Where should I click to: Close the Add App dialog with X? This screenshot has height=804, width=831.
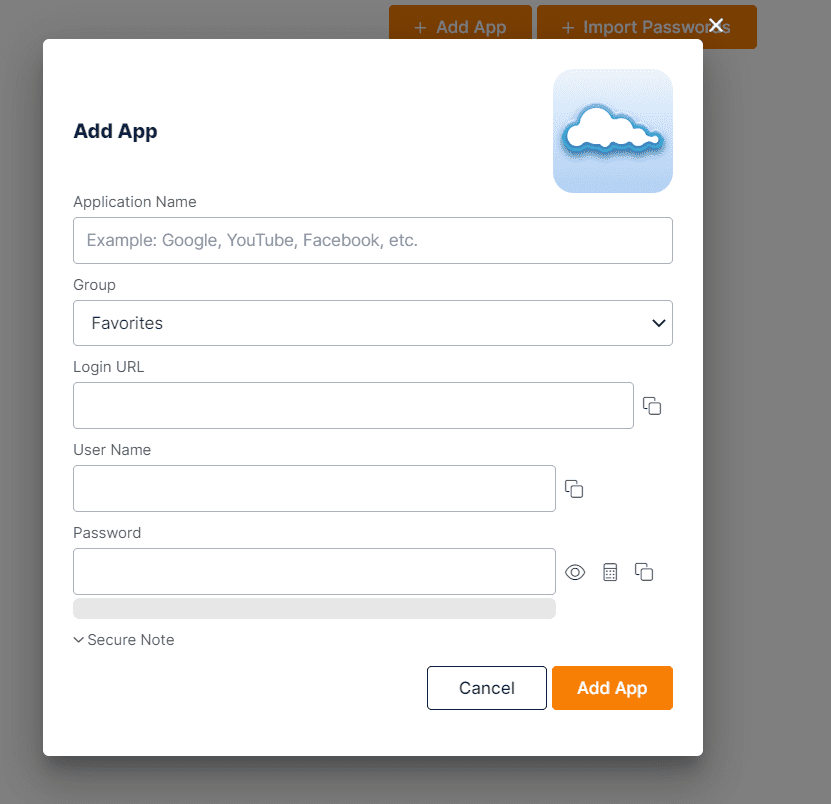(x=716, y=25)
